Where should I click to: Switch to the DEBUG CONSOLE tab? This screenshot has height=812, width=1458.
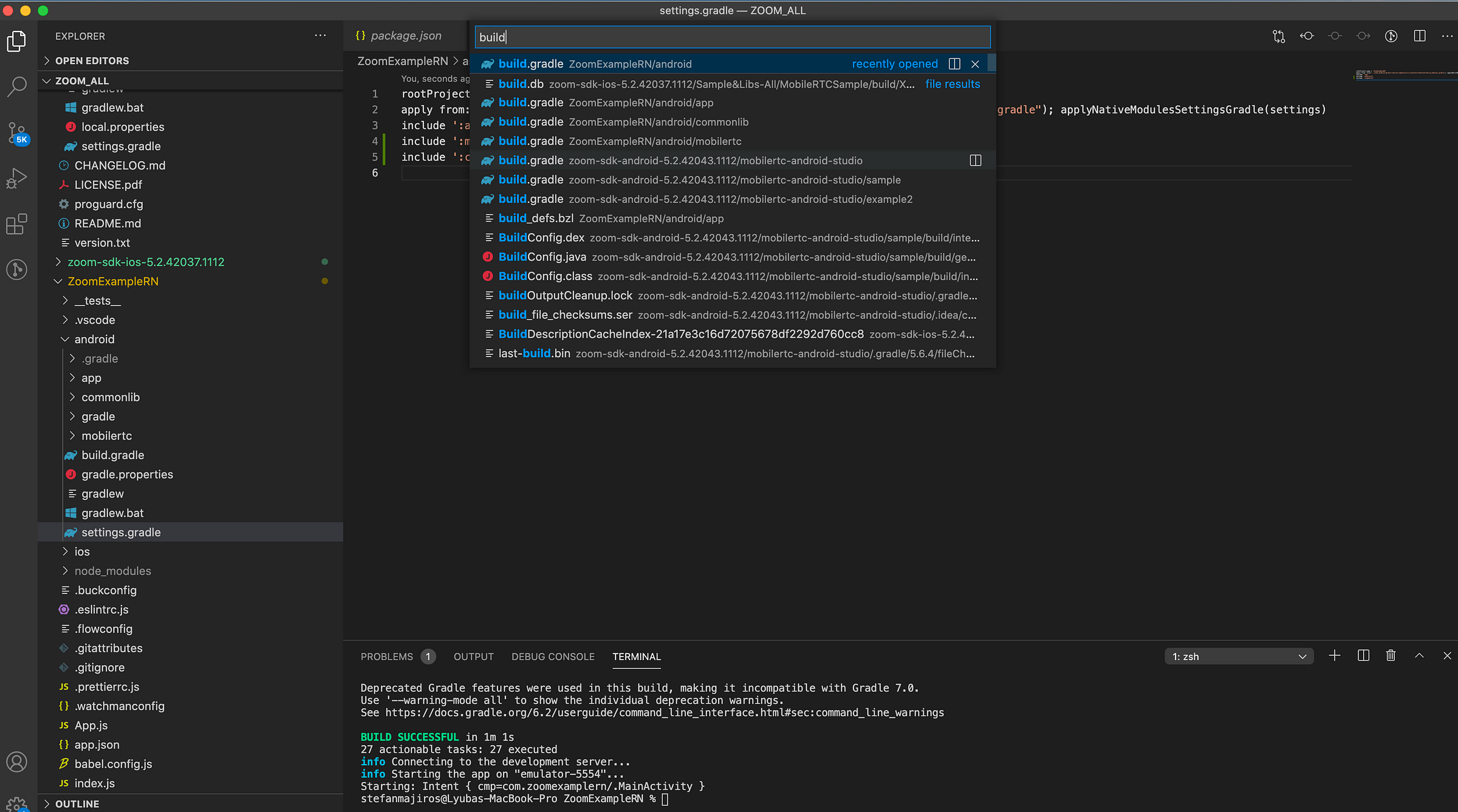[553, 657]
